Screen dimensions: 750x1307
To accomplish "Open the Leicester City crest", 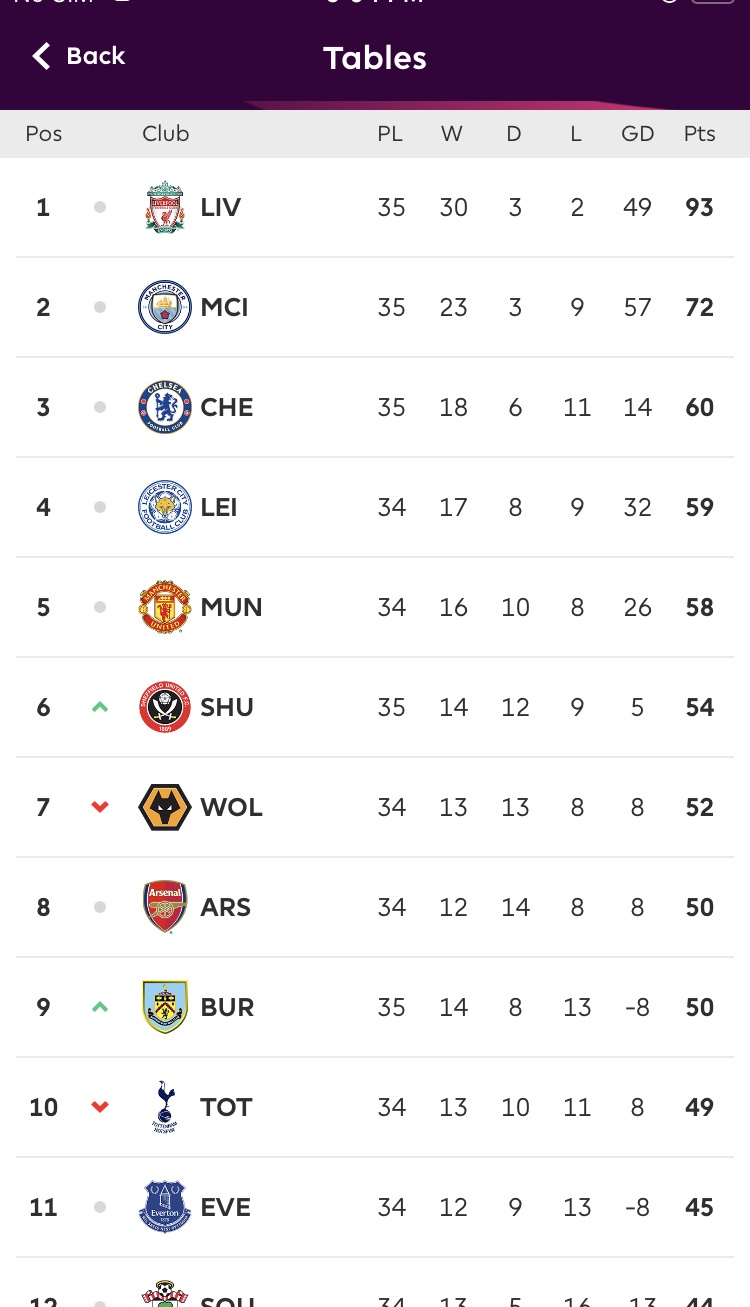I will point(165,507).
